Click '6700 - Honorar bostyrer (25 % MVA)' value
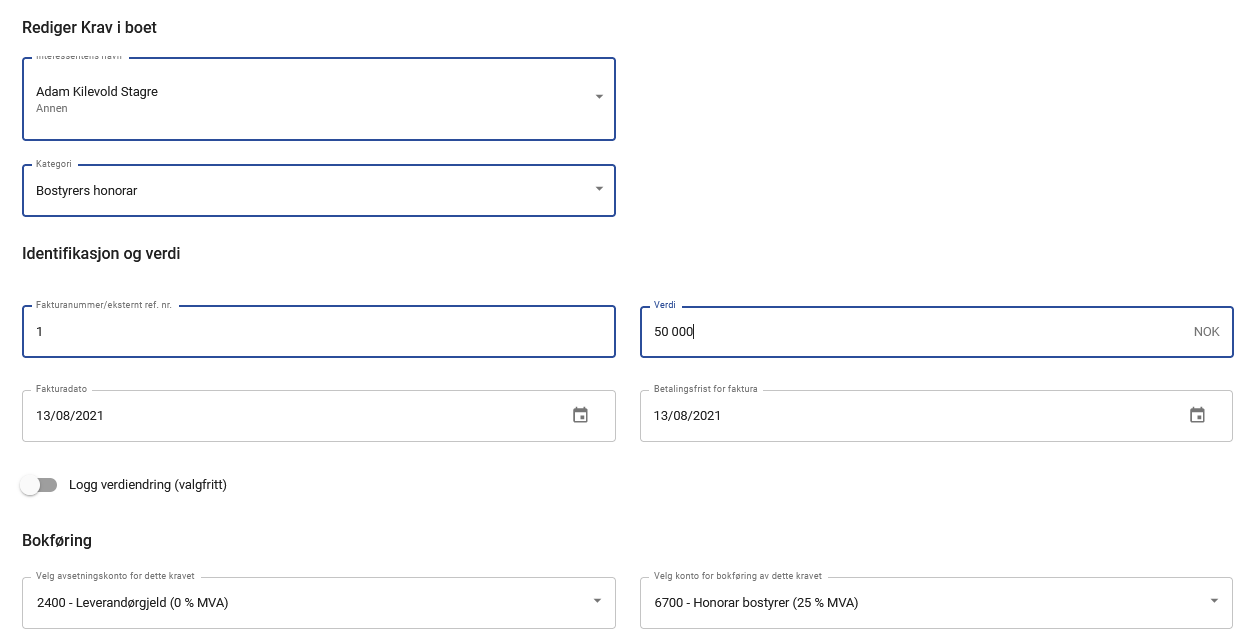 tap(756, 603)
